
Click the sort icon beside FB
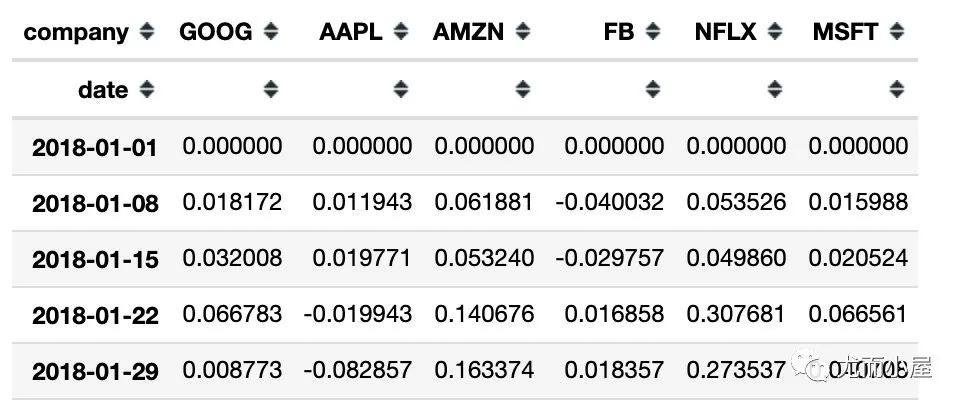point(651,32)
